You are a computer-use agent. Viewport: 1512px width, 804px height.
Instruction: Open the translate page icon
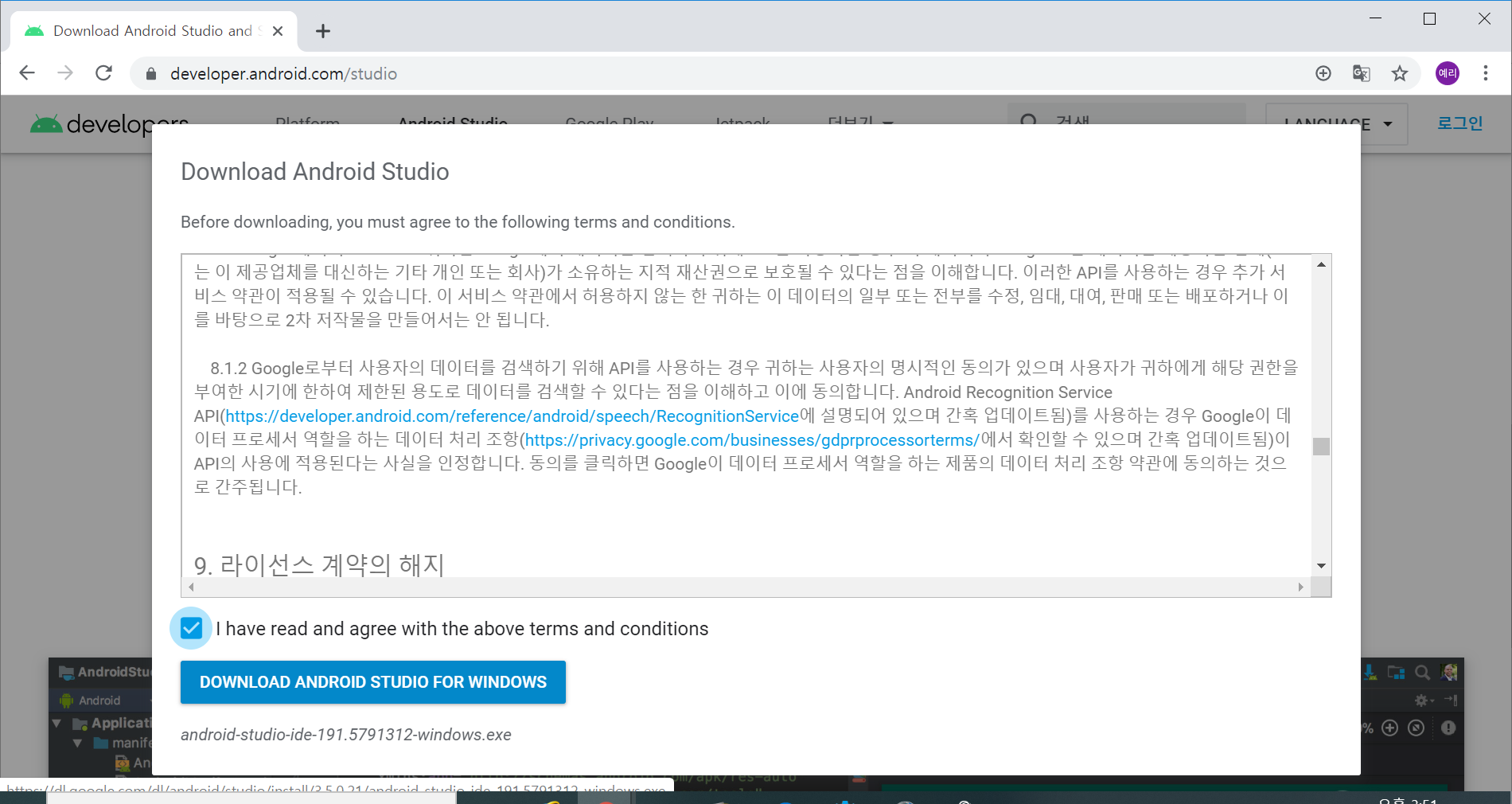1362,73
